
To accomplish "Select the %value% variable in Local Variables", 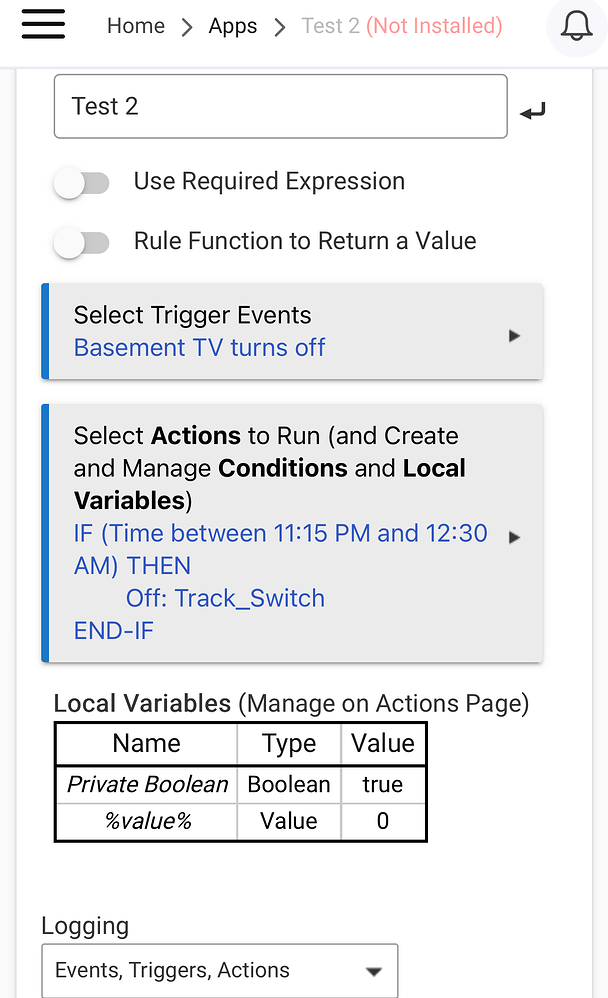I will click(x=146, y=820).
